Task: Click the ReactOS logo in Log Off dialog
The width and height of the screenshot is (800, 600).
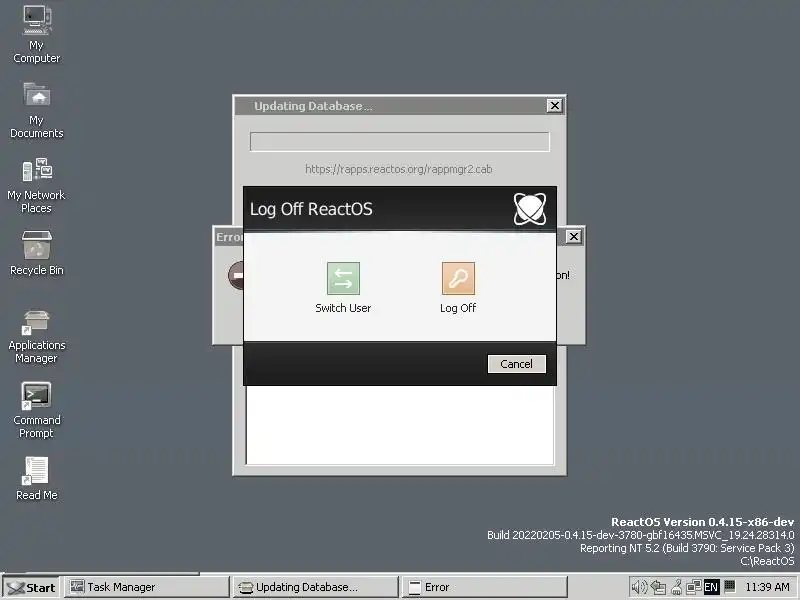Action: pos(530,209)
